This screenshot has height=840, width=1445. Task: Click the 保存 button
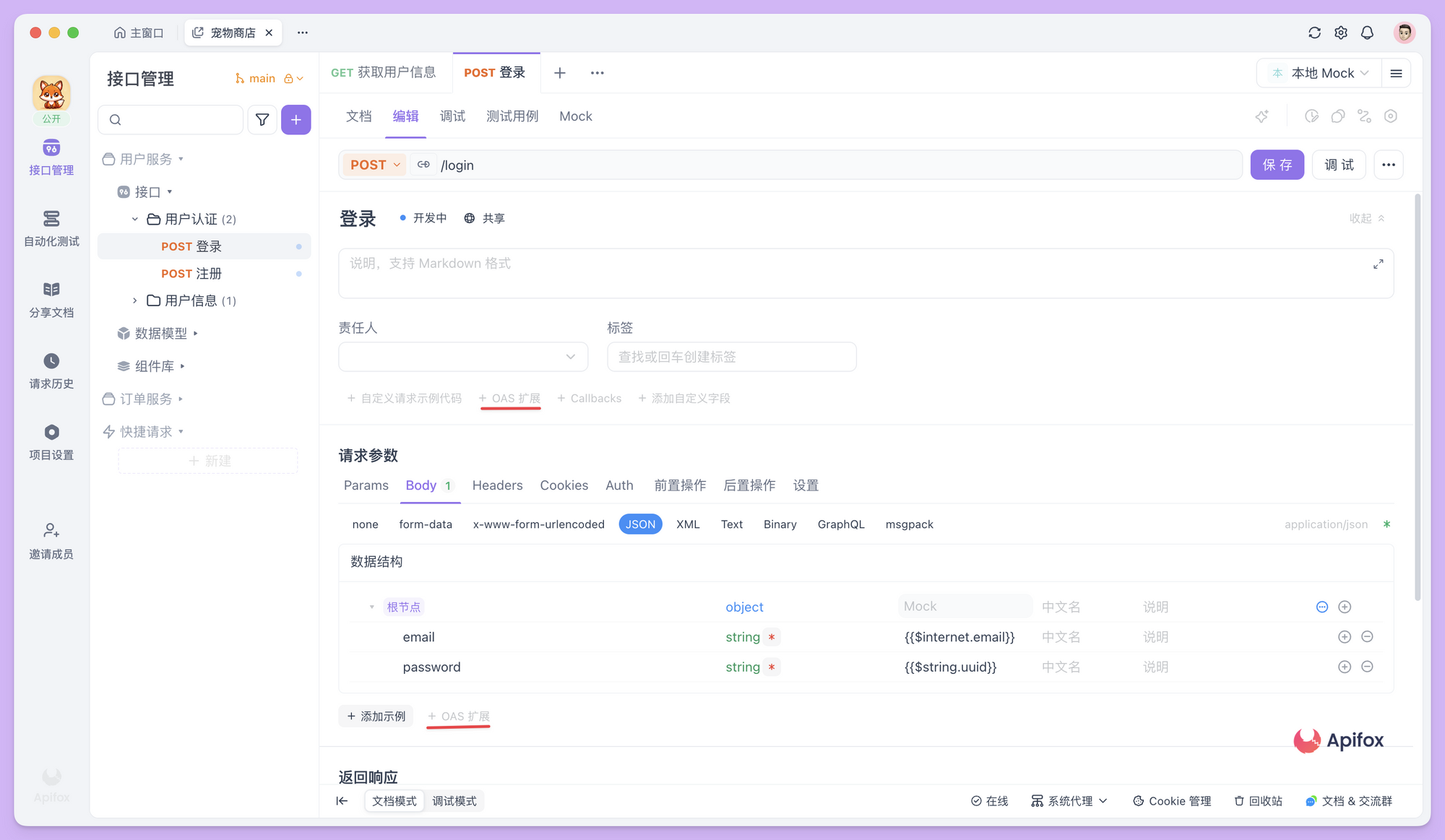[x=1277, y=165]
